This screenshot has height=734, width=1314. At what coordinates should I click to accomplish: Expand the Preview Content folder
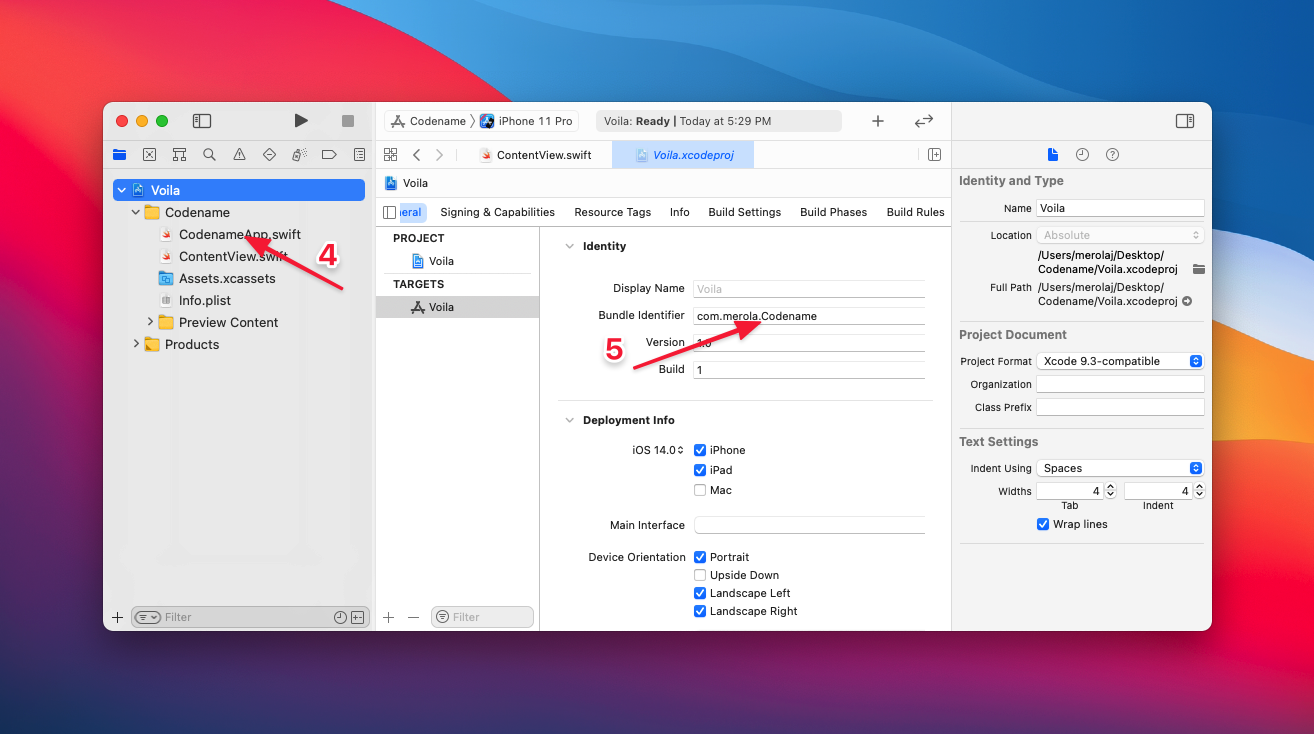pyautogui.click(x=150, y=322)
